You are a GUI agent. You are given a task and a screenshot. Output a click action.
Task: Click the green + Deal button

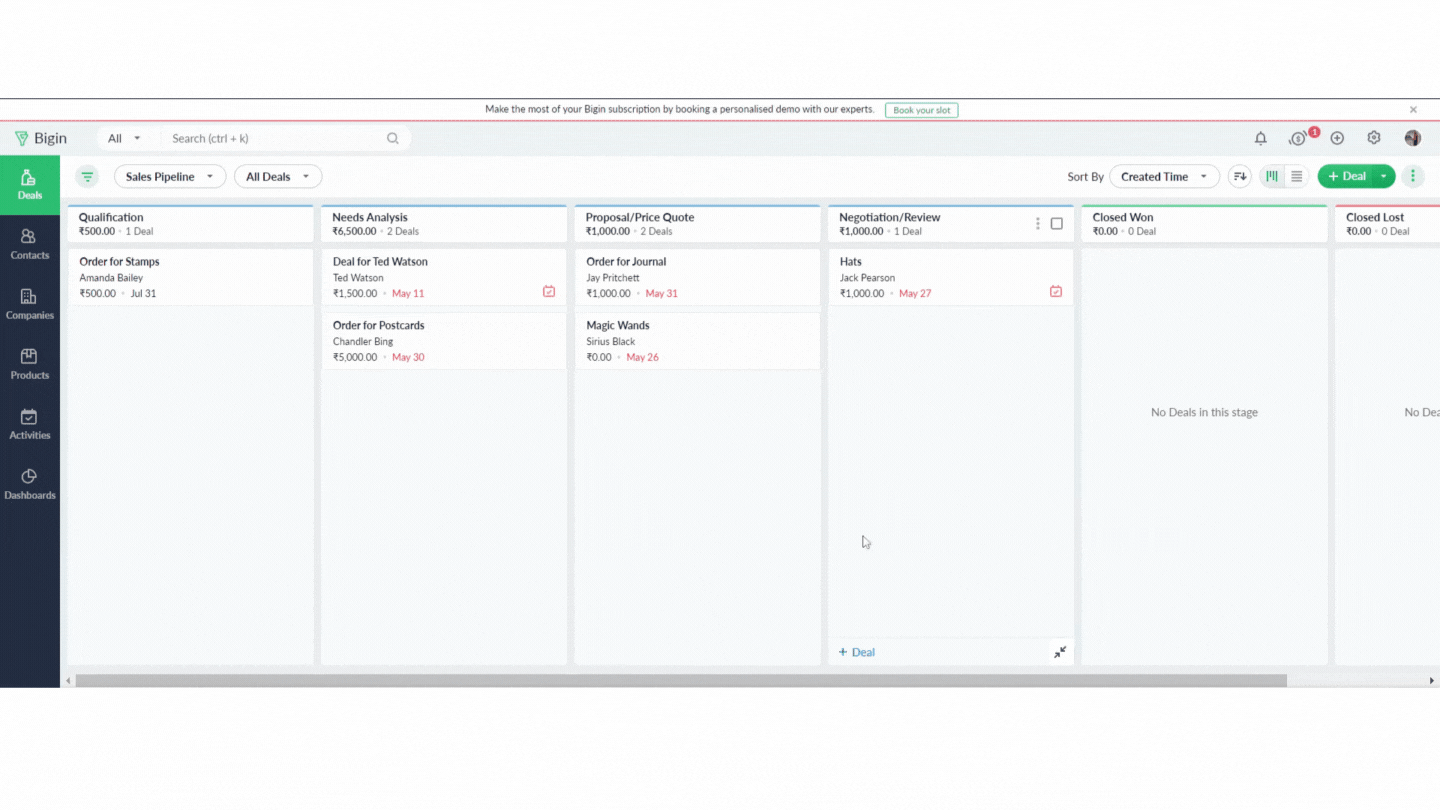(1346, 177)
